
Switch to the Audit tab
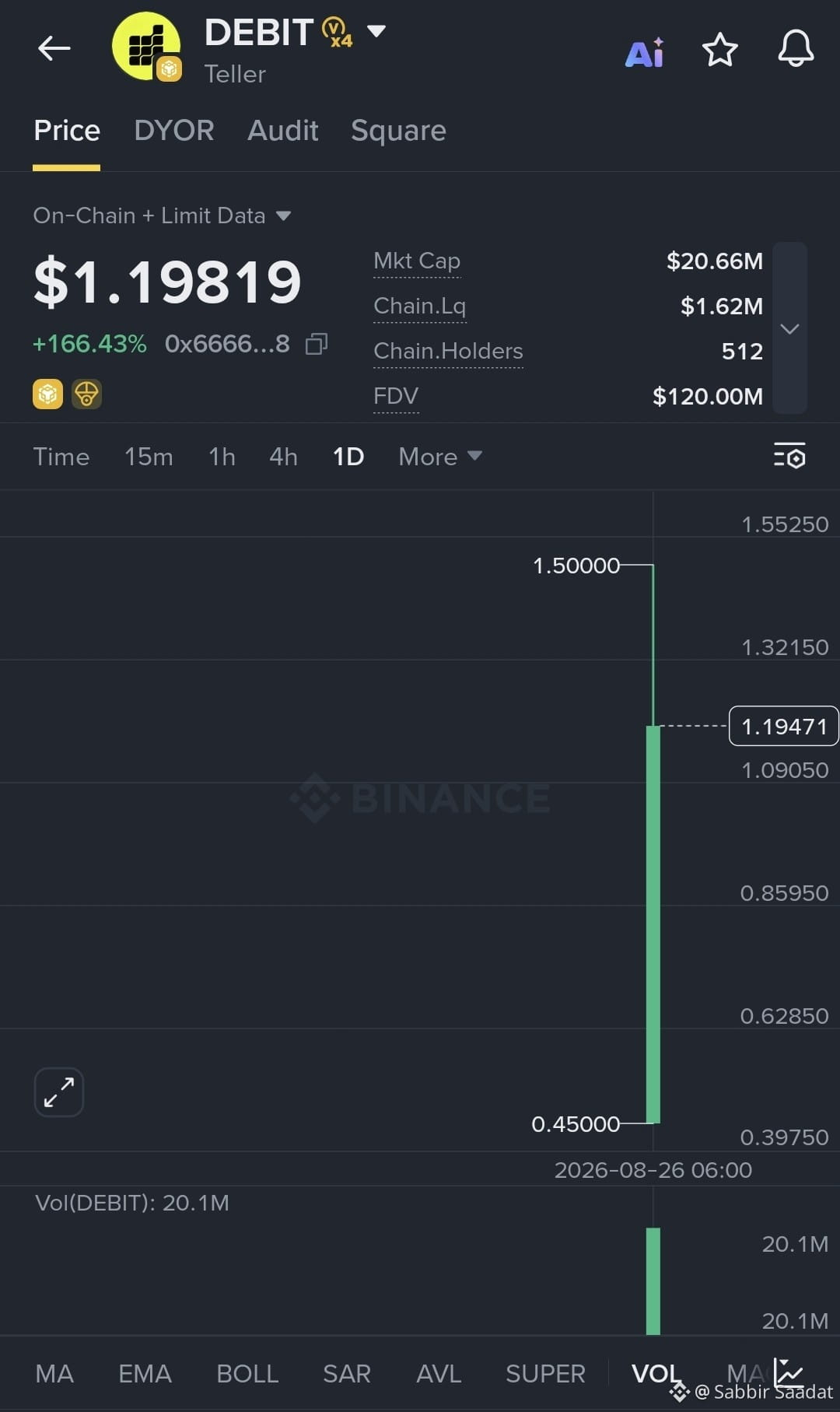(283, 131)
